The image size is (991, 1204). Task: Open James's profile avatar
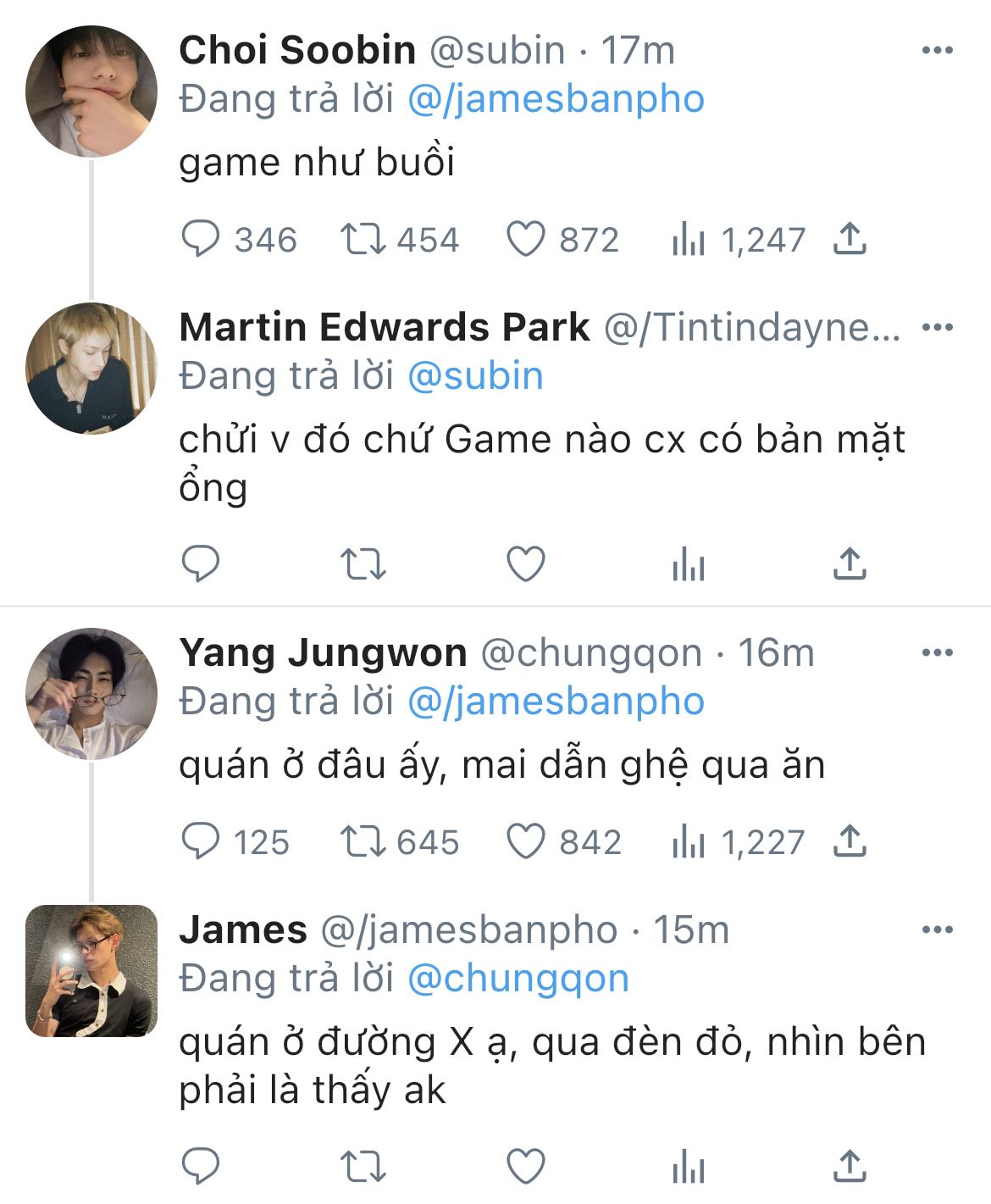[91, 971]
